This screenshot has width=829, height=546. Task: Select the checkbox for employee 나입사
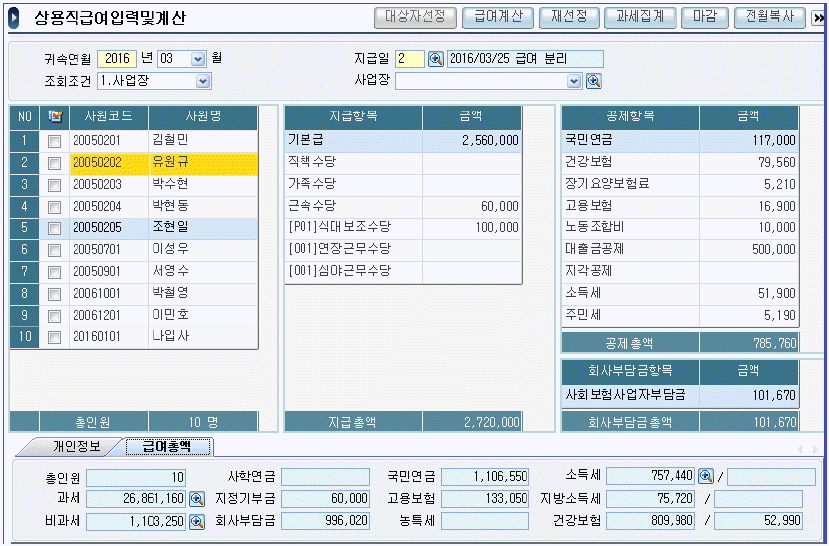click(54, 337)
